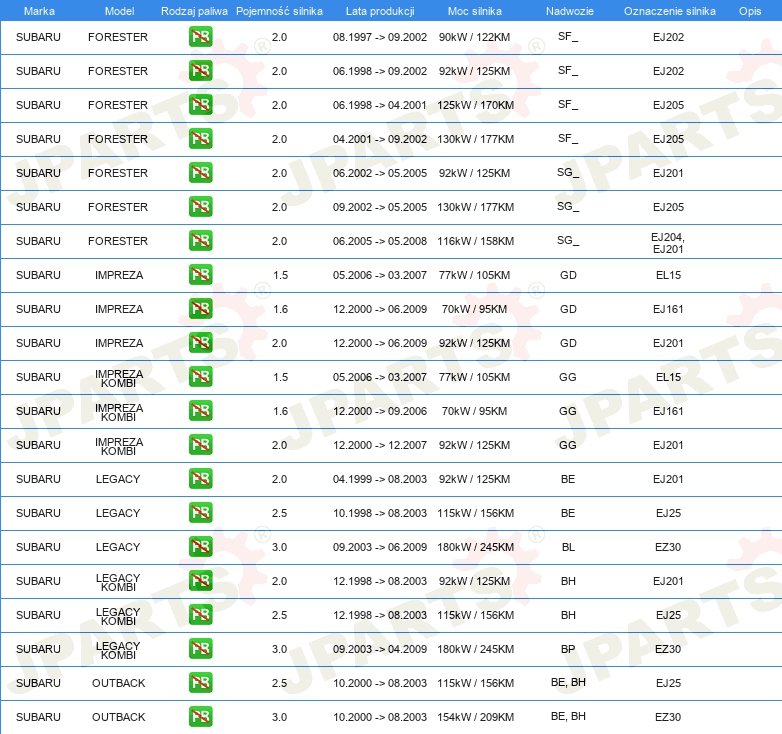Select the OUTBACK model cell with EZ30 engine

click(118, 717)
